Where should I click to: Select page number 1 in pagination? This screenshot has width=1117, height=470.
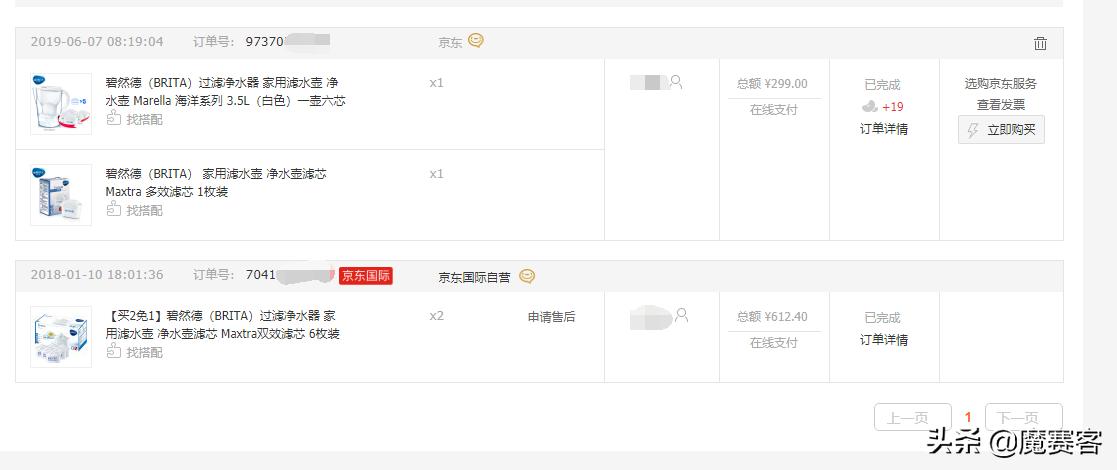(x=968, y=417)
